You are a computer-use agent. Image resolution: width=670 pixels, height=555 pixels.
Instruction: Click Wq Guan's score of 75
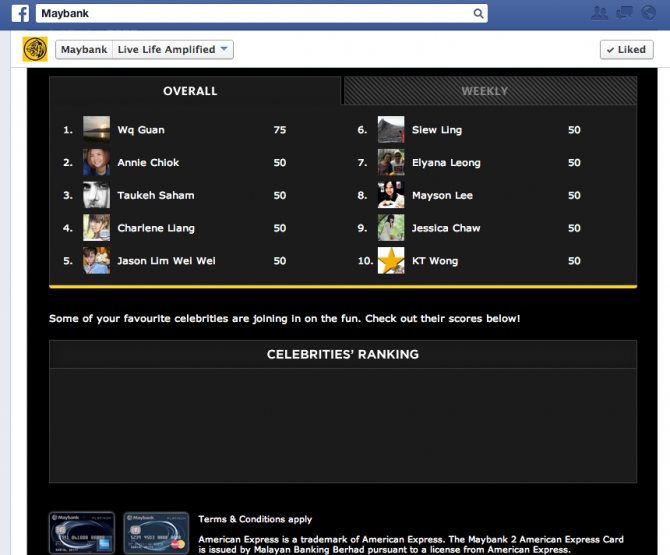(x=280, y=130)
